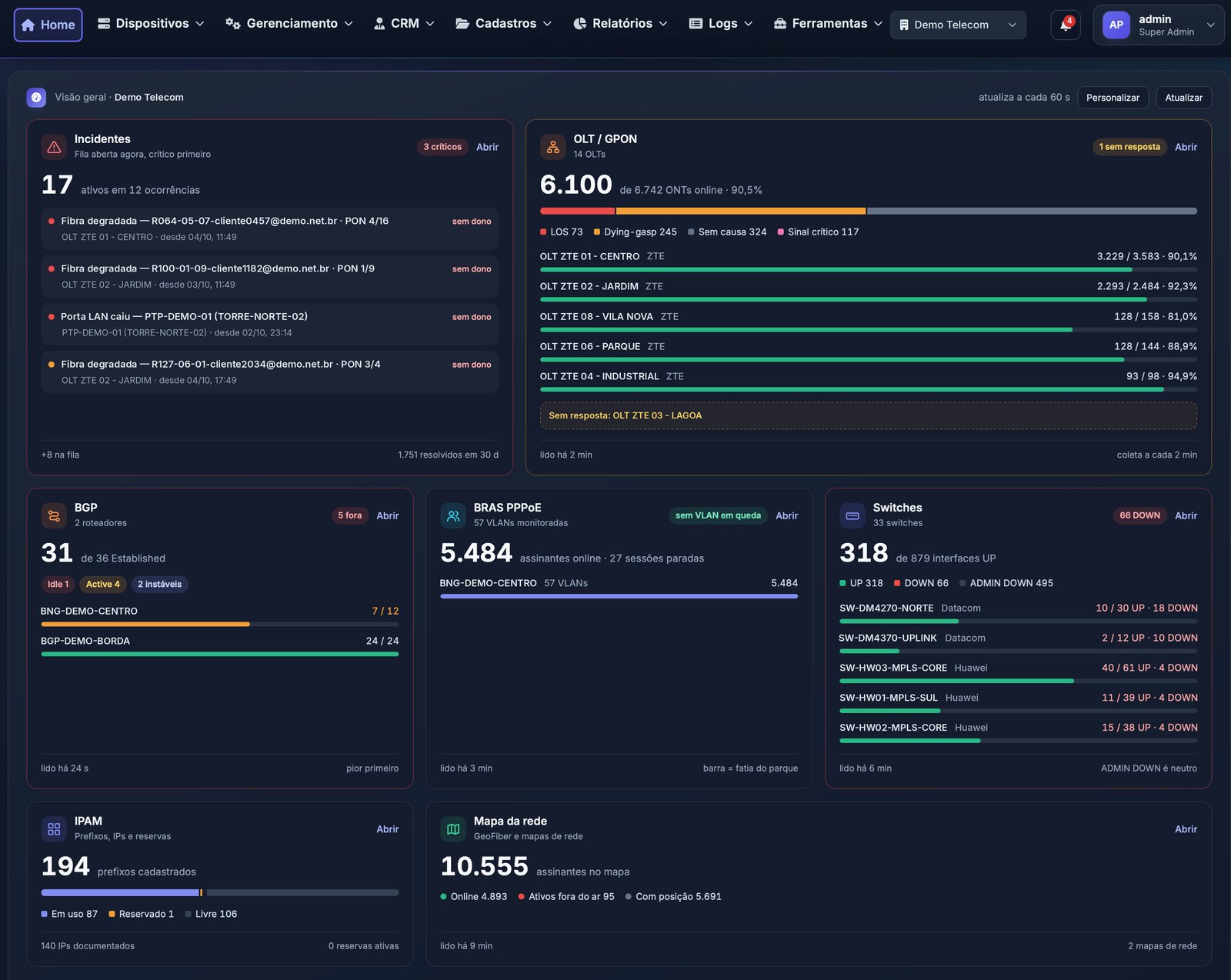This screenshot has height=980, width=1231.
Task: Open the Demo Telecom tenant selector
Action: click(x=958, y=25)
